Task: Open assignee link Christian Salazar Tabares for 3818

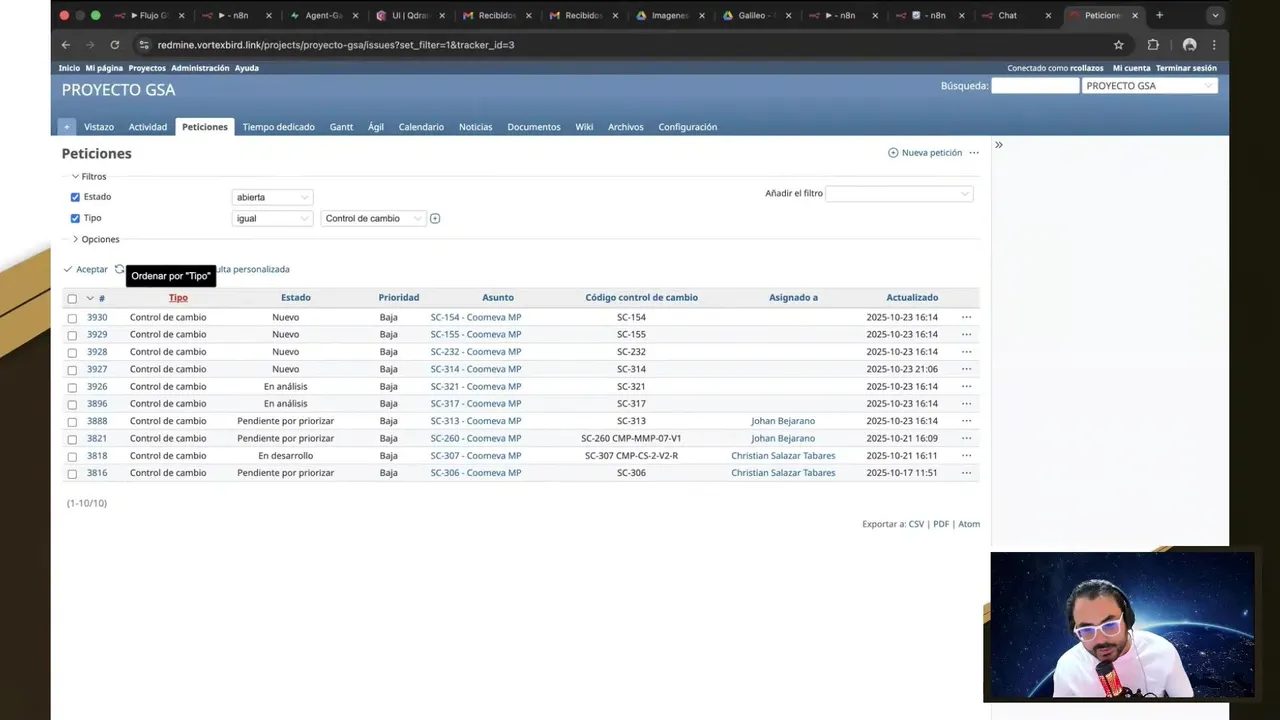Action: 783,456
